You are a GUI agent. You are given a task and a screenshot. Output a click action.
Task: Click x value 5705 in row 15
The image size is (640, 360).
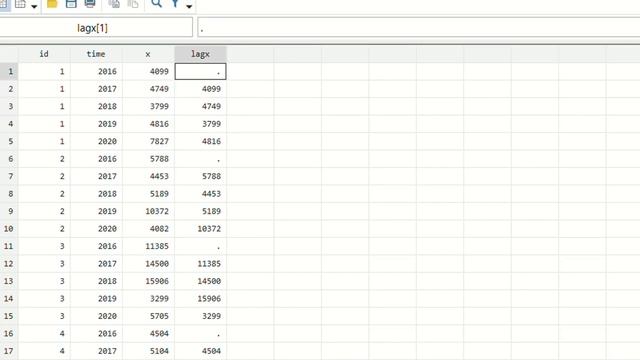[x=149, y=316]
